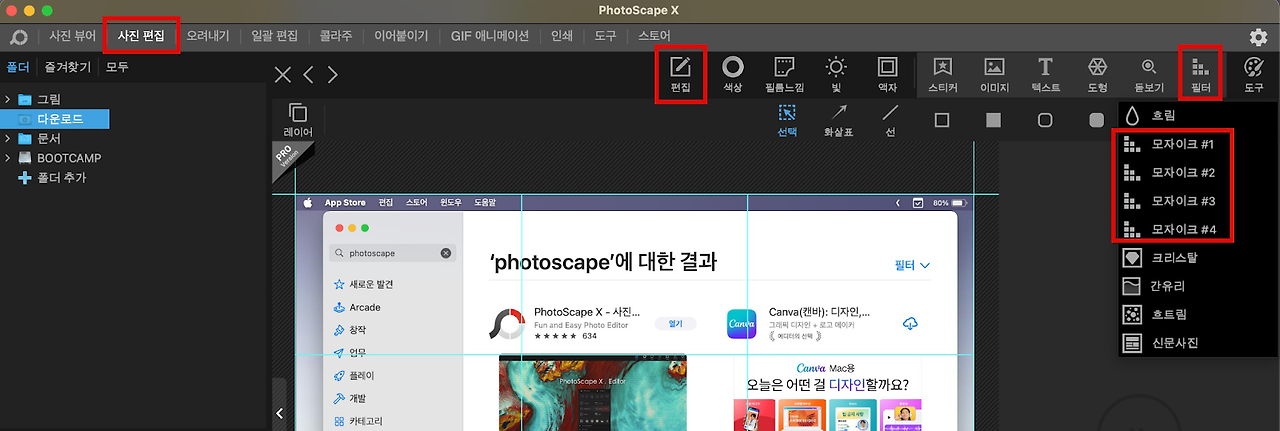Viewport: 1280px width, 431px height.
Task: Show the 폴더 folder list tab
Action: pyautogui.click(x=18, y=68)
